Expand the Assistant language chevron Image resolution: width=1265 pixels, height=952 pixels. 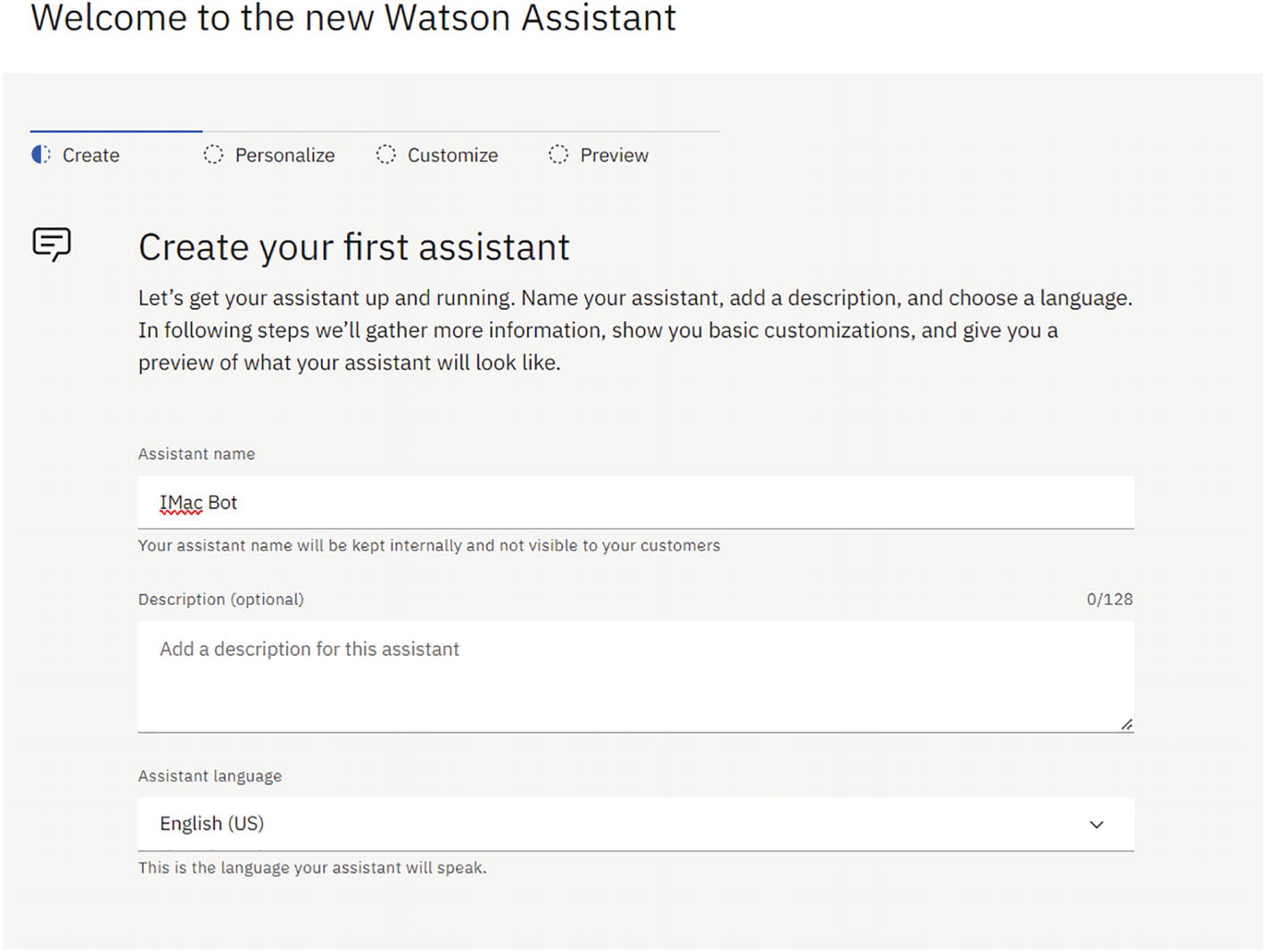tap(1096, 824)
